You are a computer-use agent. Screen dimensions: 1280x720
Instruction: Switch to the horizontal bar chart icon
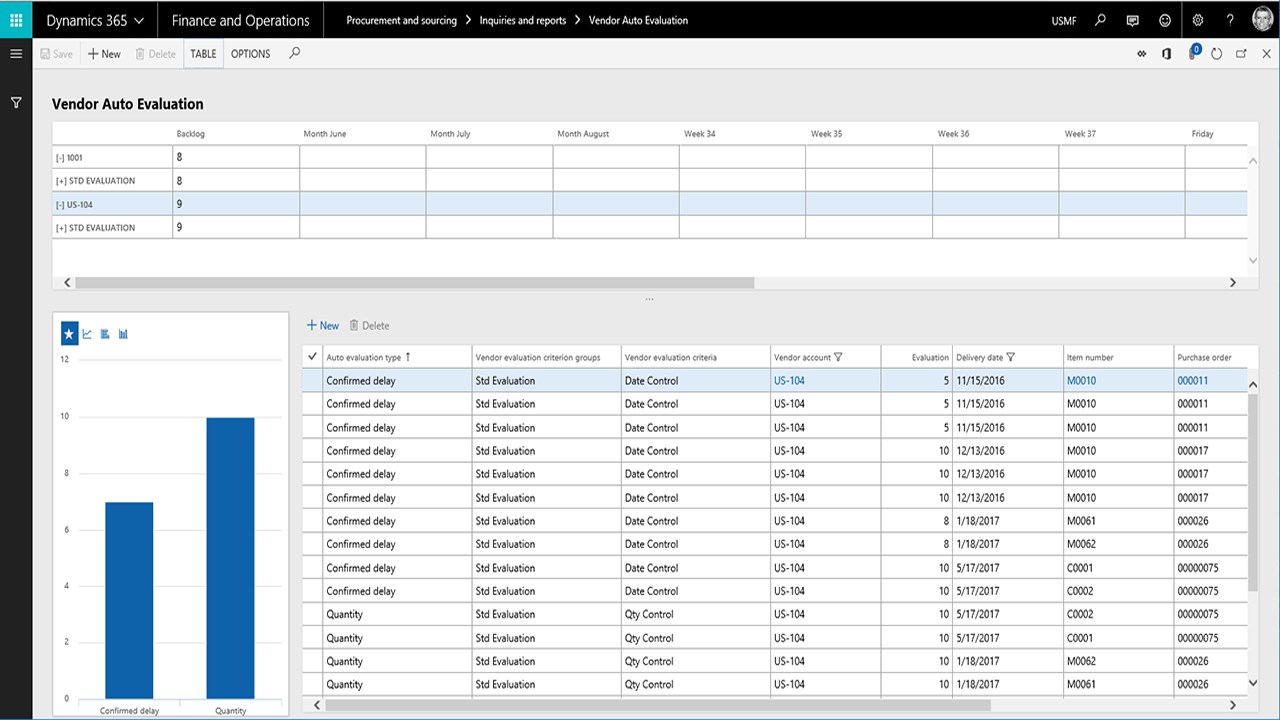pyautogui.click(x=105, y=334)
